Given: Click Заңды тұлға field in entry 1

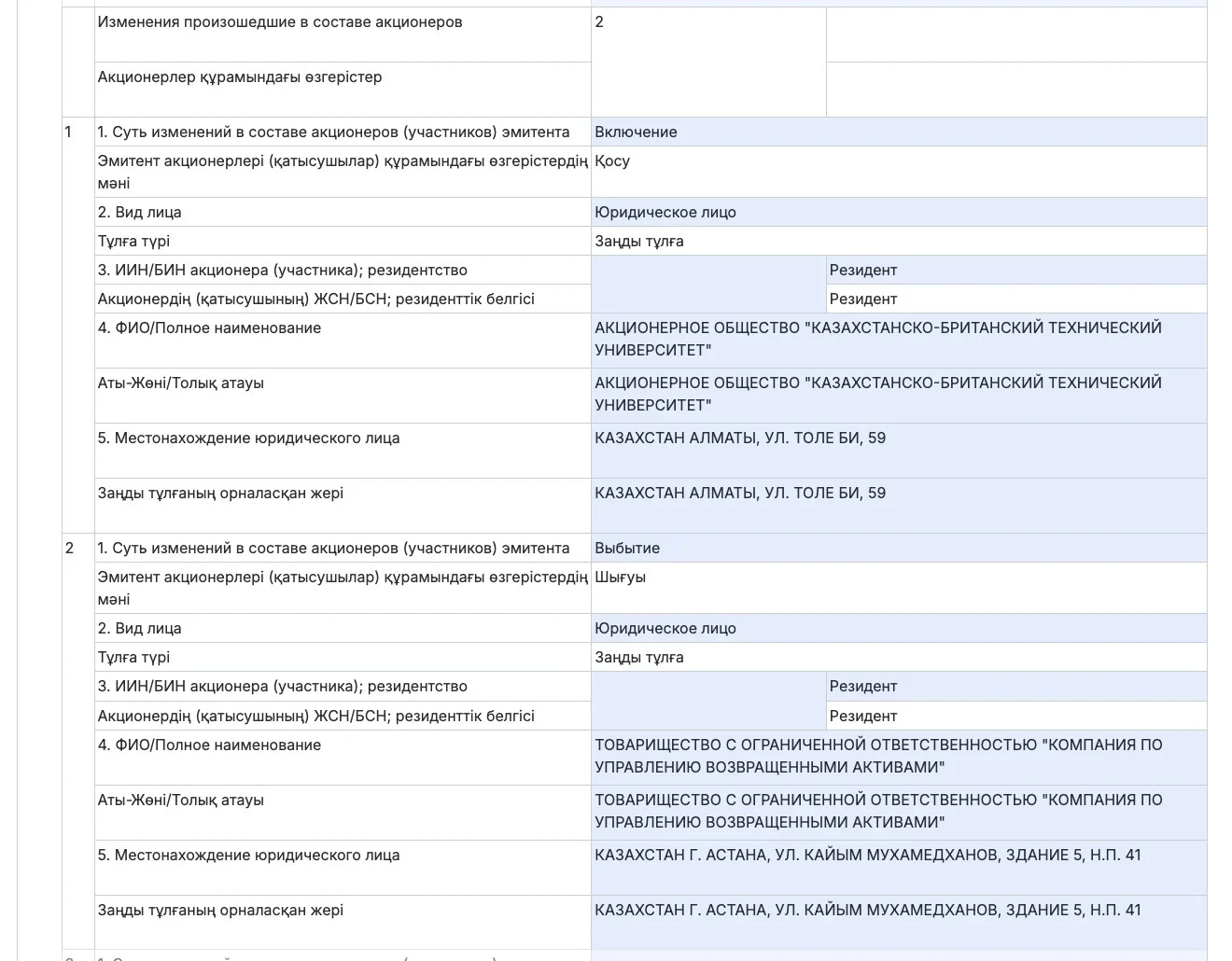Looking at the screenshot, I should coord(898,241).
